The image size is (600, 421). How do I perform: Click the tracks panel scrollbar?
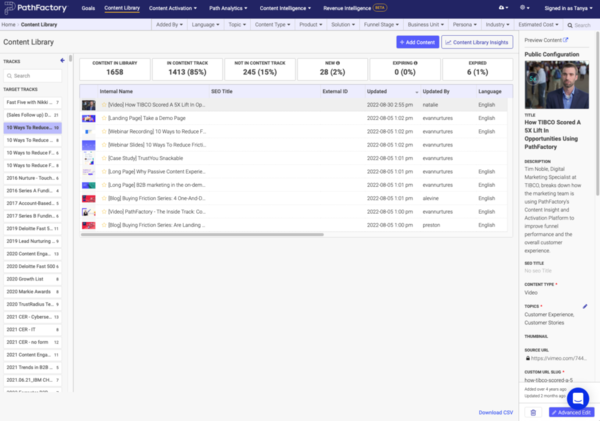click(70, 59)
